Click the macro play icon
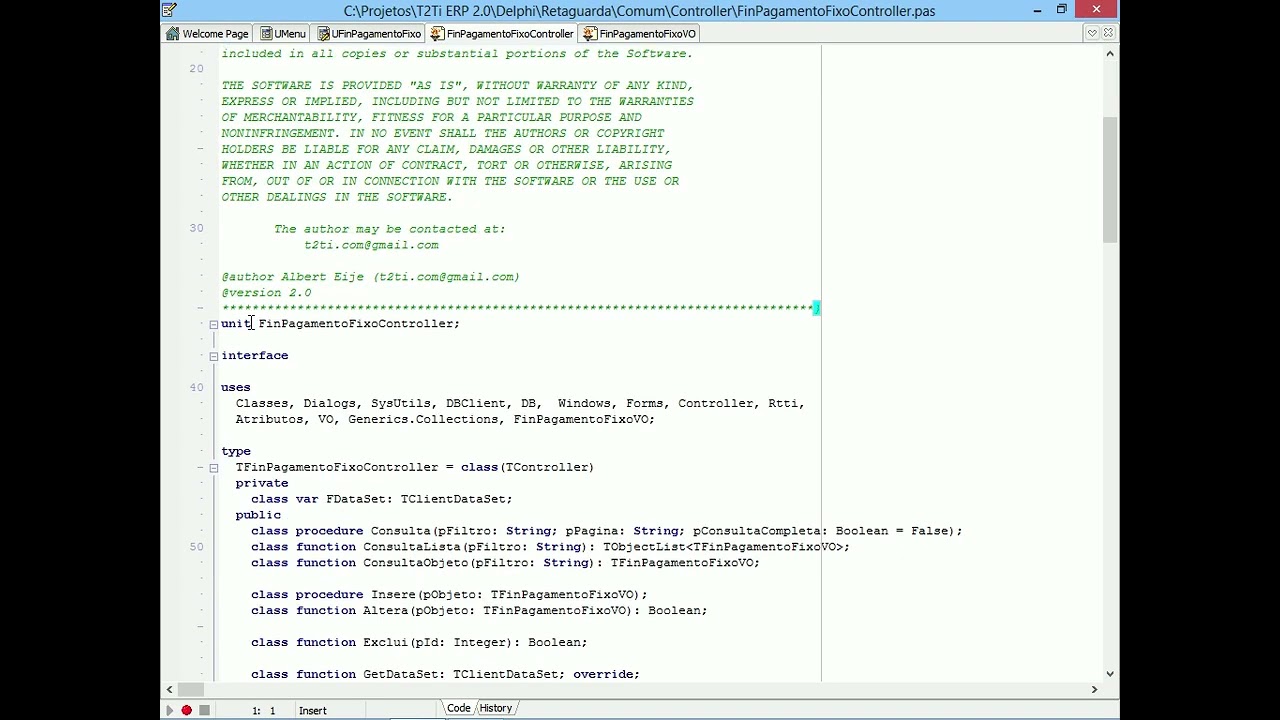This screenshot has width=1280, height=720. coord(169,710)
